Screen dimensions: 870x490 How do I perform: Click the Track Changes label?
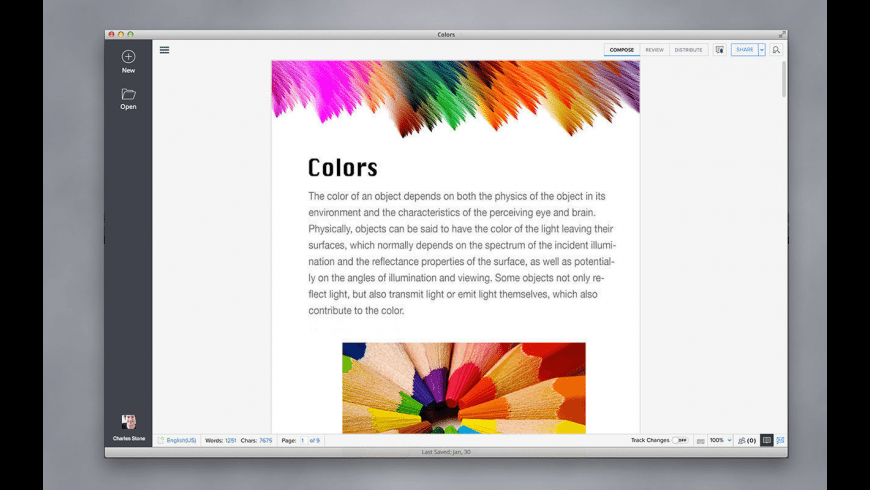click(650, 440)
